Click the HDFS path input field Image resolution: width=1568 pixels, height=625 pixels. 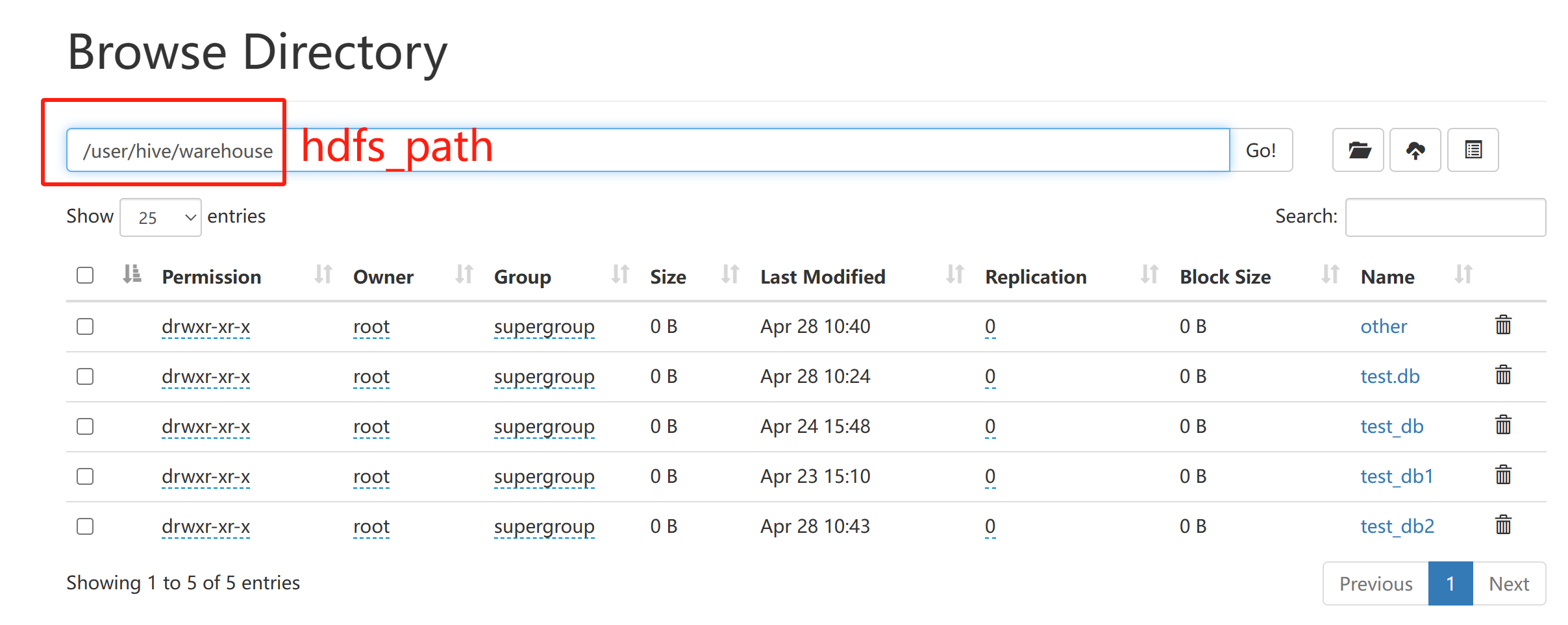649,151
